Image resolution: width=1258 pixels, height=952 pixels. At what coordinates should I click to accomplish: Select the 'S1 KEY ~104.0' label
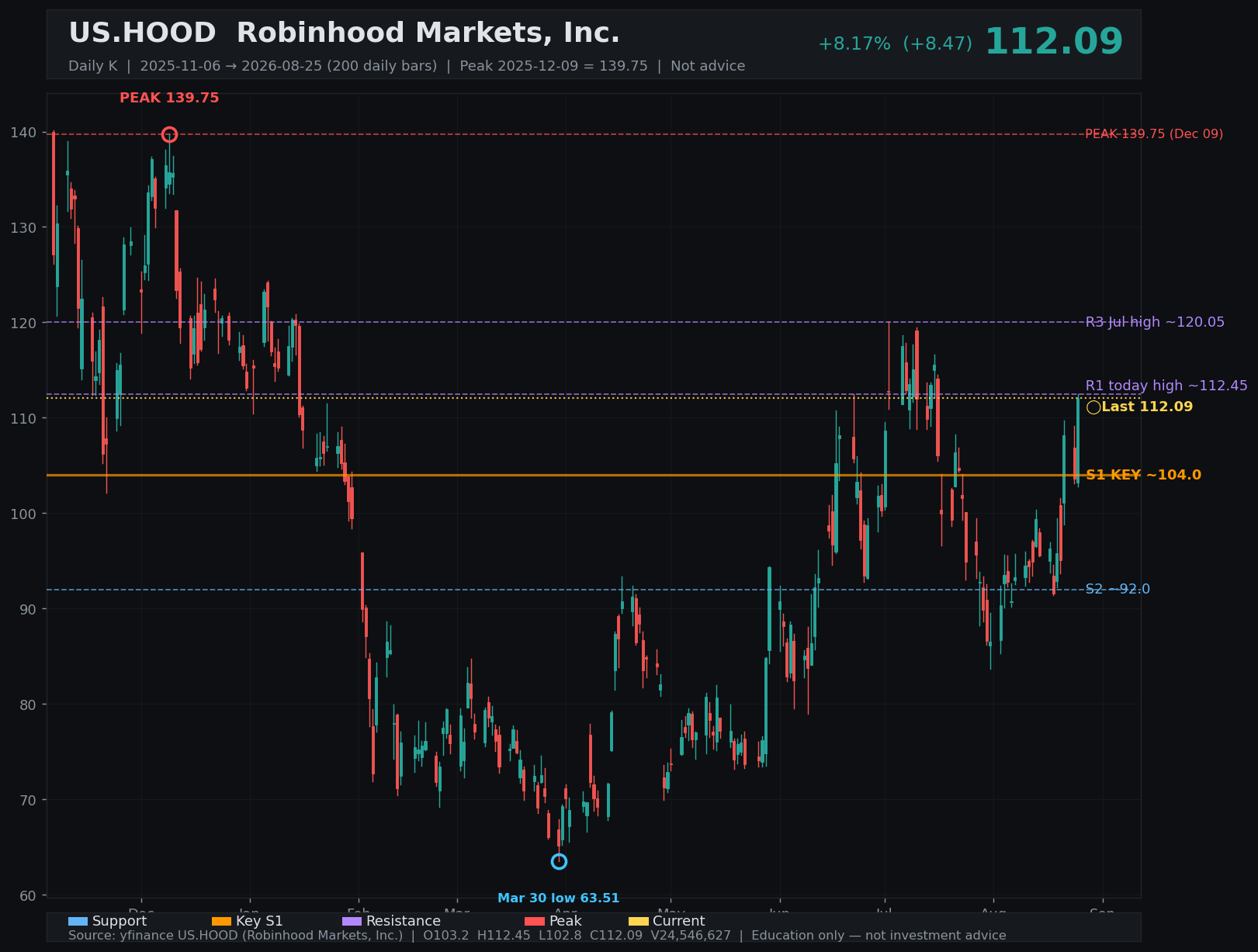(1143, 475)
